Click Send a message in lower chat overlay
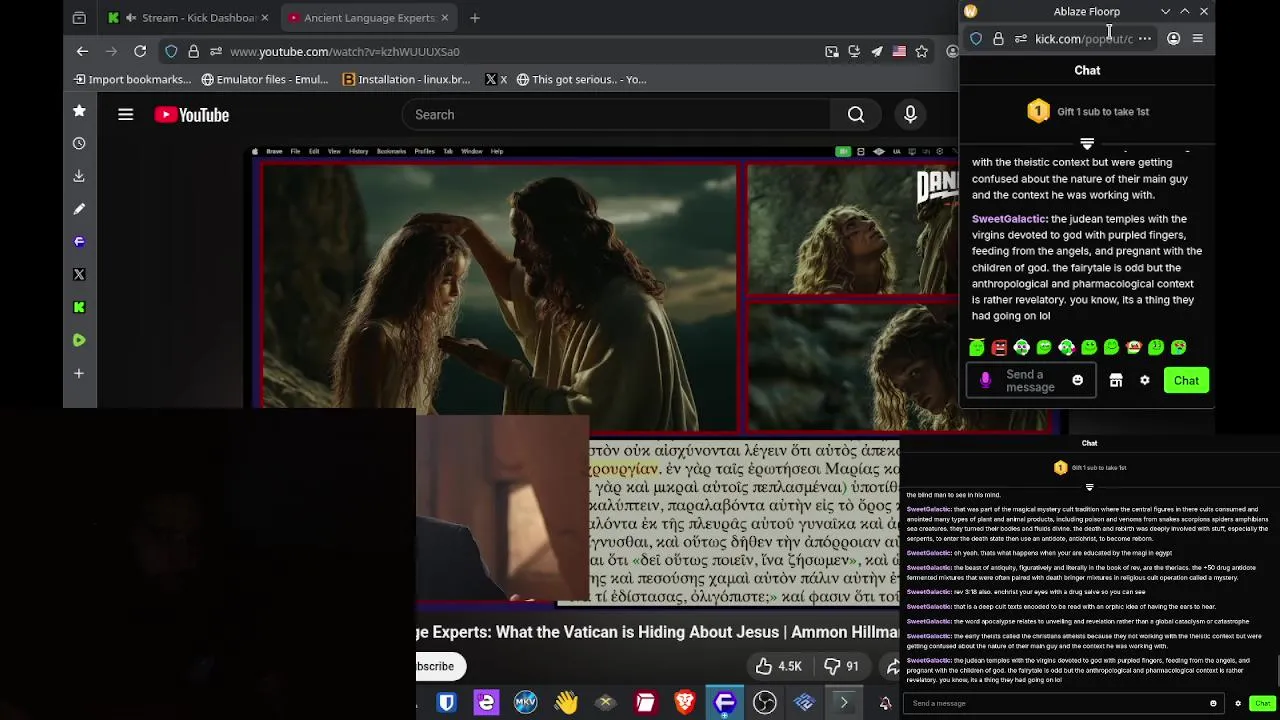This screenshot has height=720, width=1280. [1062, 703]
